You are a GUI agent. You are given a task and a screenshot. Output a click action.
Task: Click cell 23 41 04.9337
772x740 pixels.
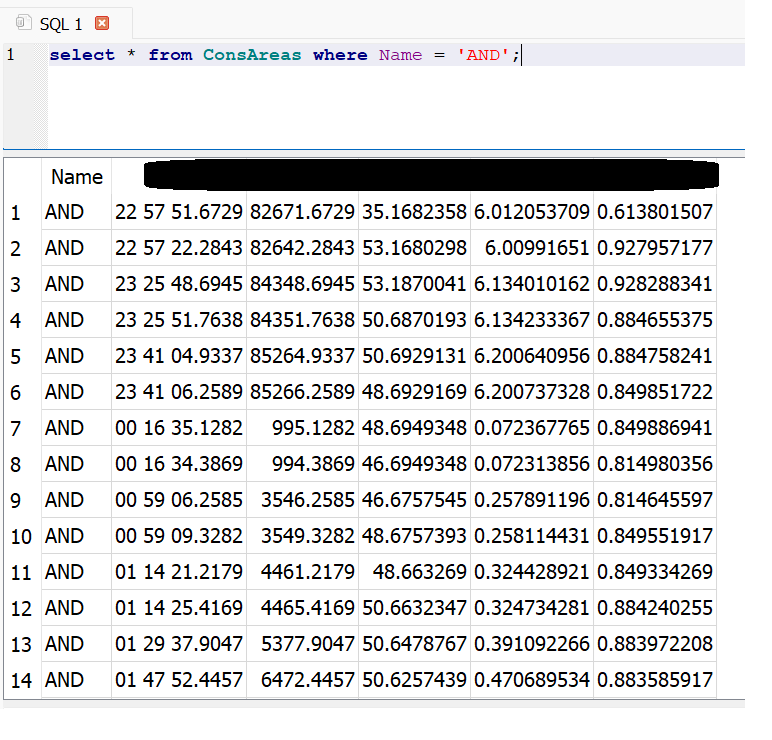tap(179, 356)
